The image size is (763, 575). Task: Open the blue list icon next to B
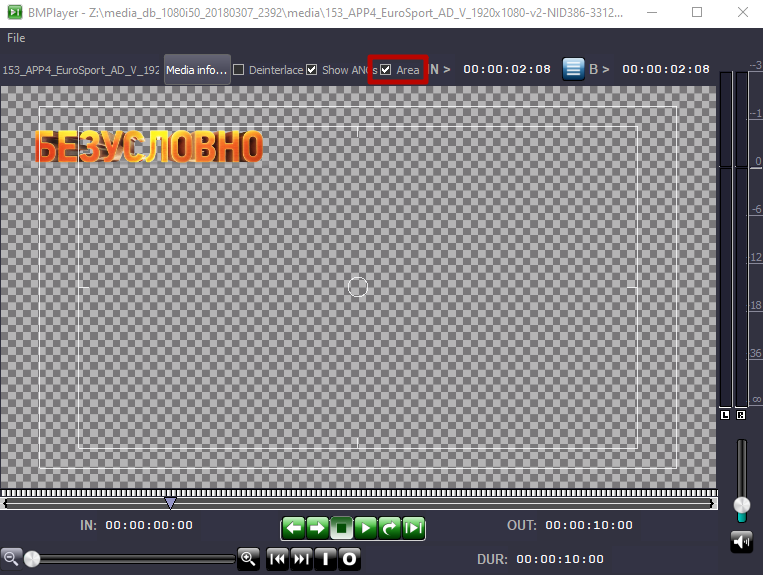(x=573, y=69)
